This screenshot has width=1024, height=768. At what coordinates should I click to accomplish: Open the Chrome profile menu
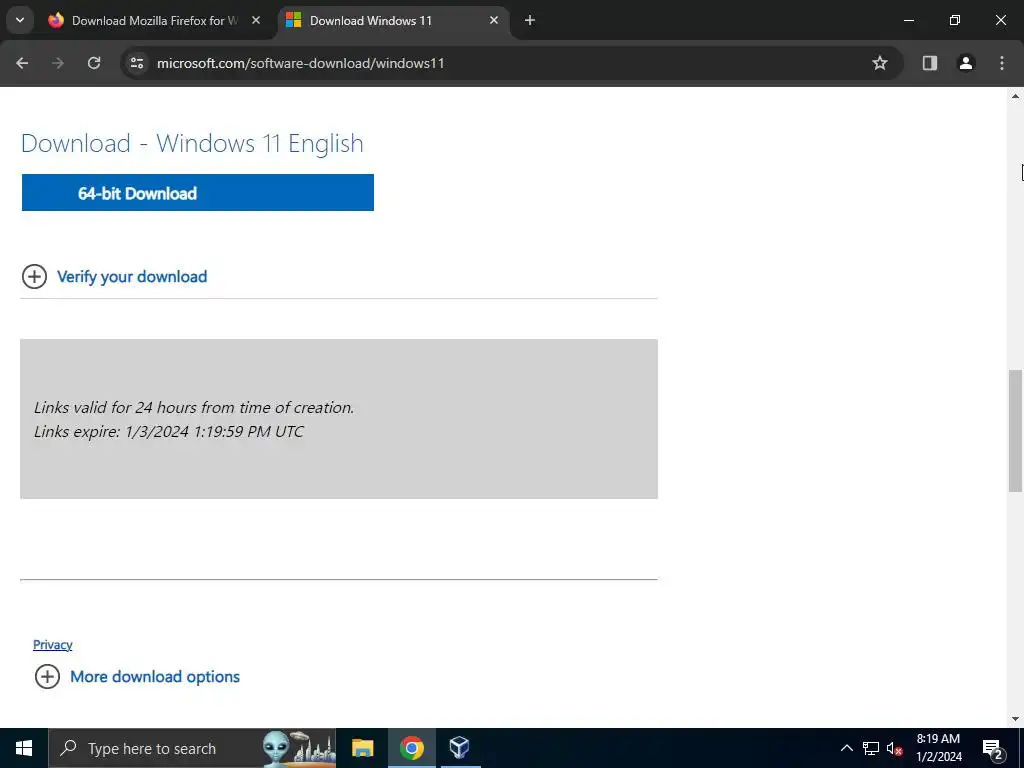966,63
